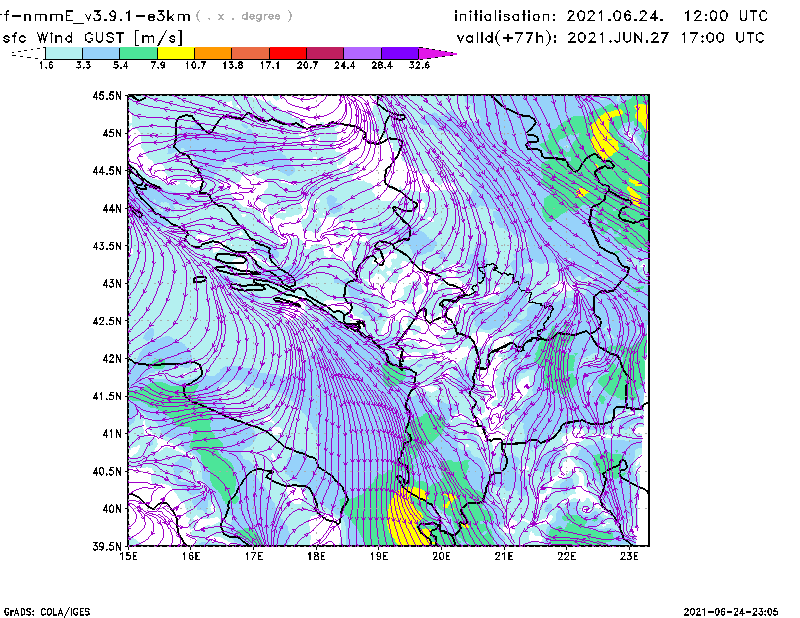Viewport: 800px width, 618px height.
Task: Click the legend value '32.6'
Action: click(419, 65)
